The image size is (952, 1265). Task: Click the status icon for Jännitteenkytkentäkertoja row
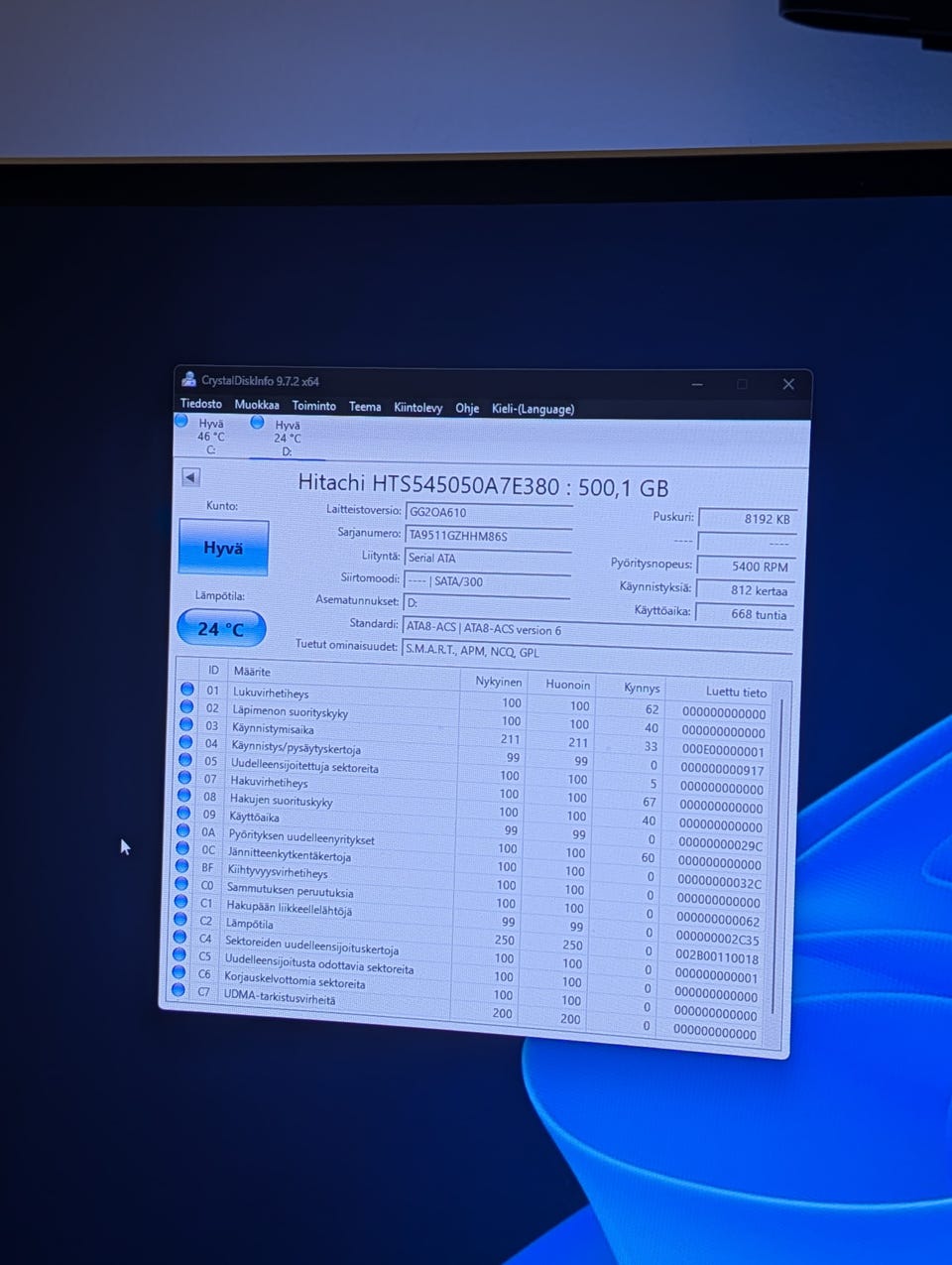point(182,848)
